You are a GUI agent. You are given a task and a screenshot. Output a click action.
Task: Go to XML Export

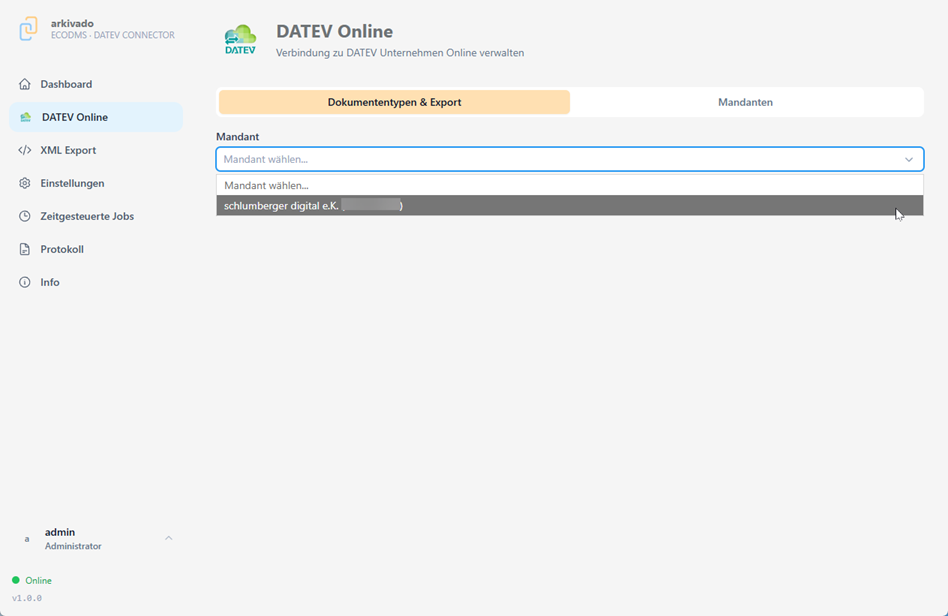pyautogui.click(x=96, y=150)
